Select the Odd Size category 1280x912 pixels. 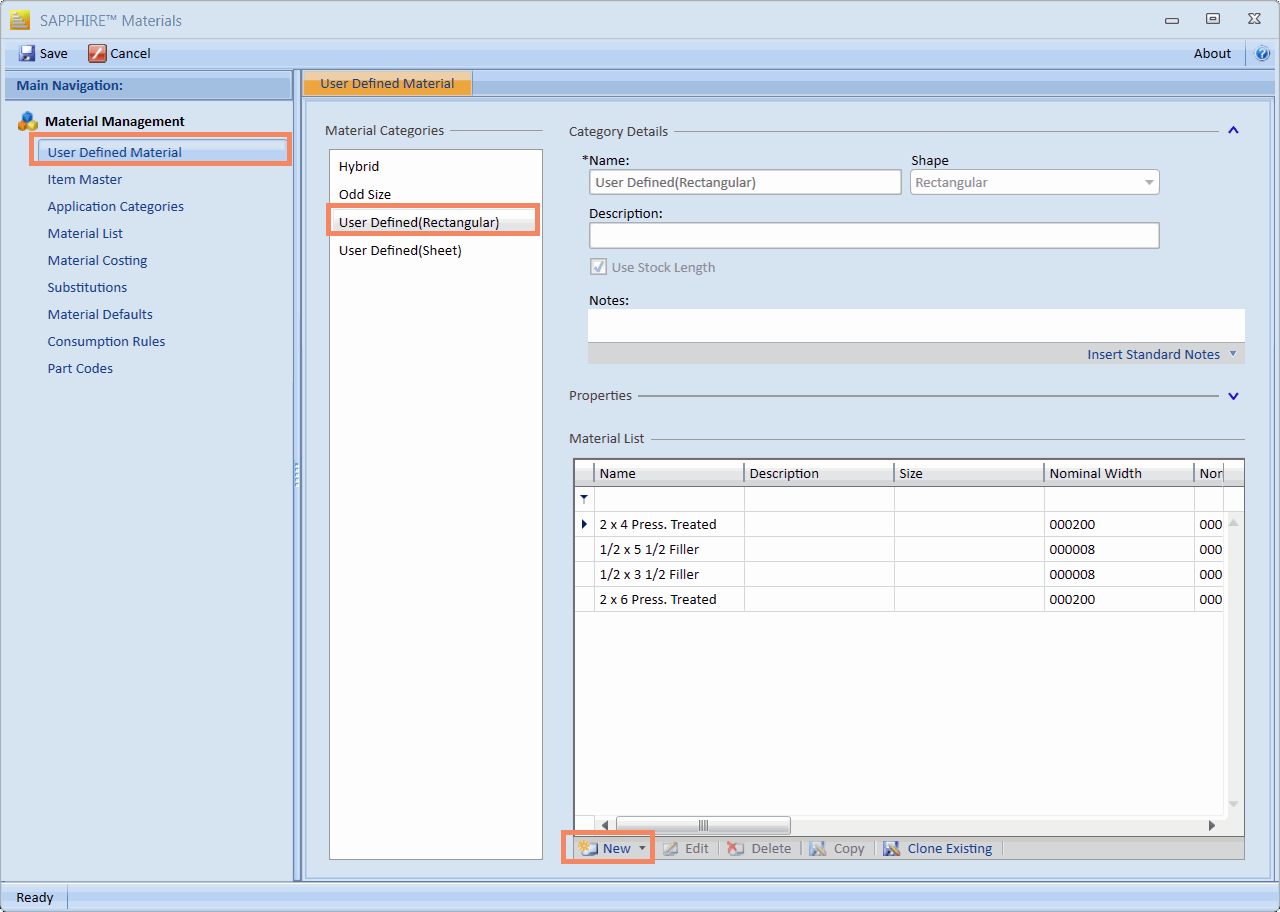coord(435,194)
